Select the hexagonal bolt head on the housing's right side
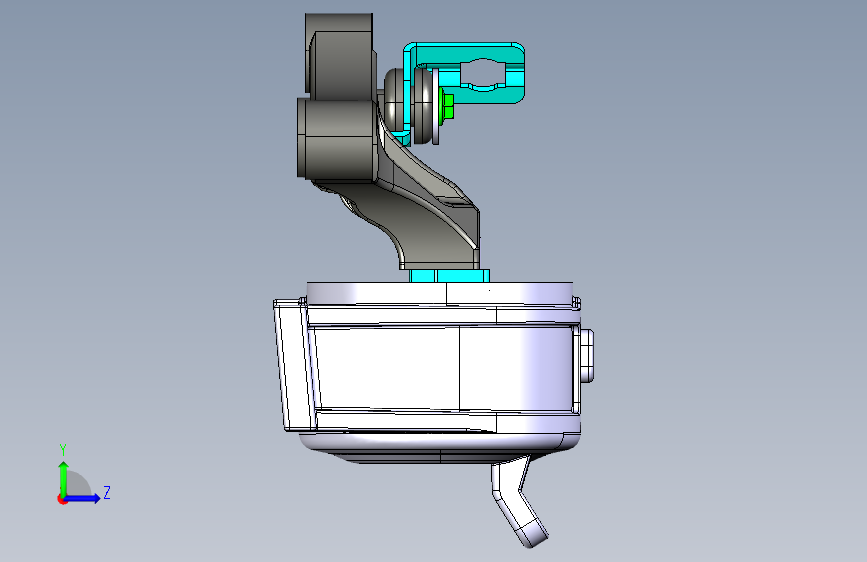867x562 pixels. (x=587, y=355)
